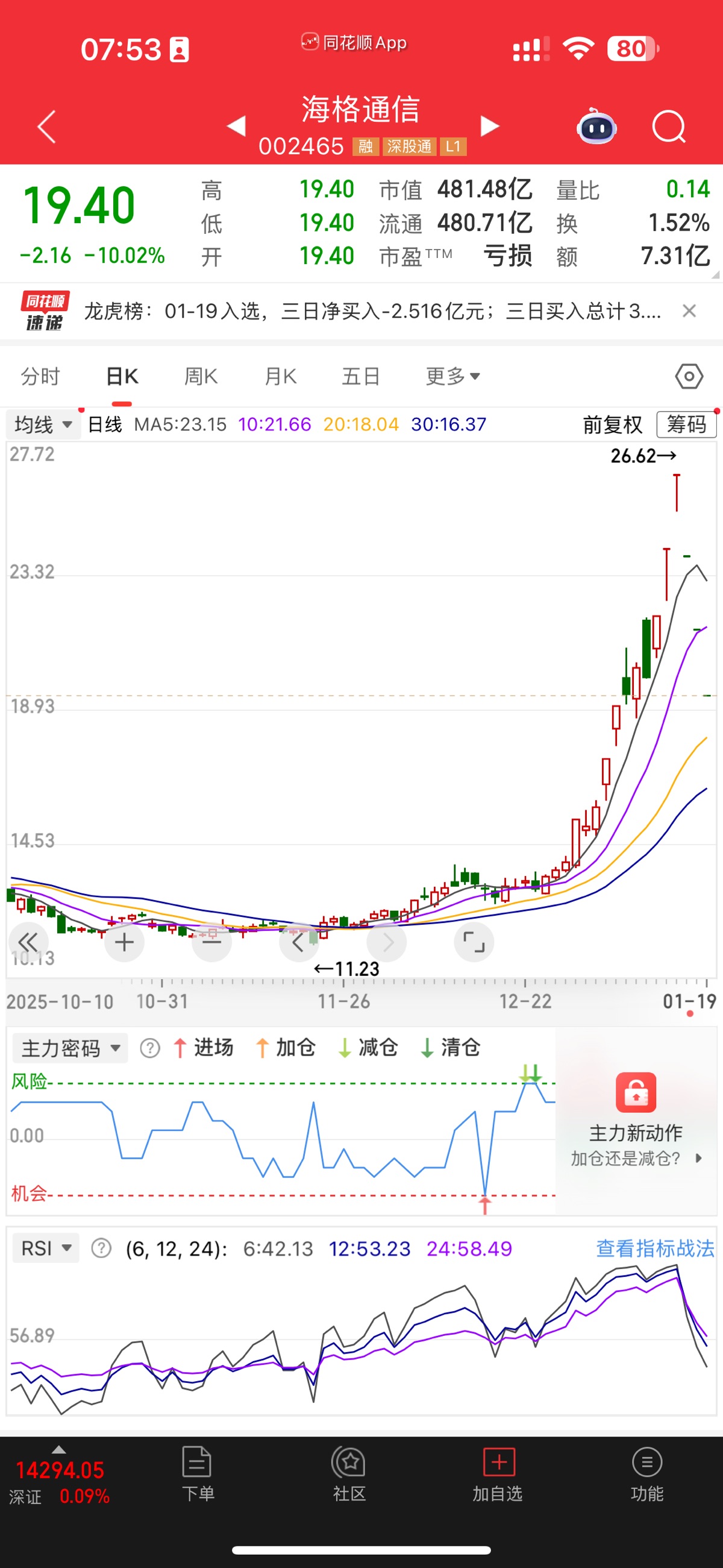This screenshot has width=723, height=1568.
Task: Zoom out chart with minus button
Action: pyautogui.click(x=212, y=942)
